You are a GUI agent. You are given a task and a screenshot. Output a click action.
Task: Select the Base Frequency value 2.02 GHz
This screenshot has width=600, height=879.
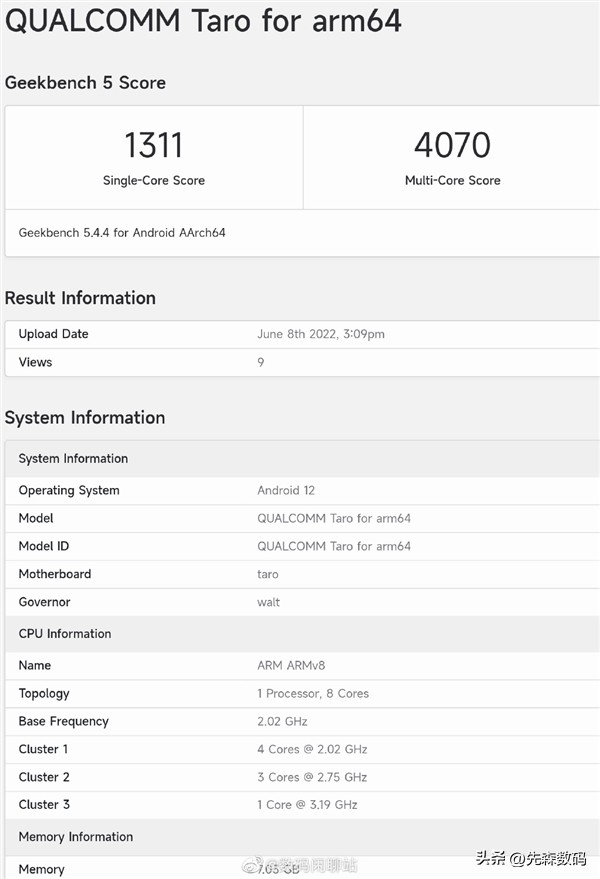pos(283,721)
